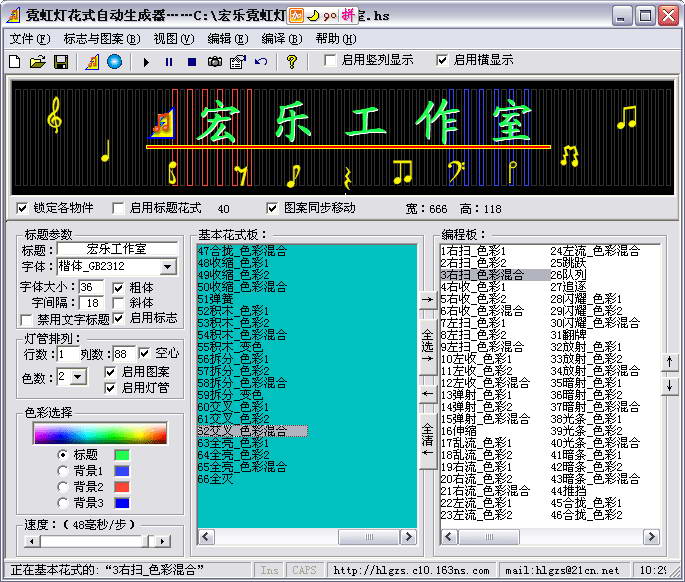This screenshot has width=685, height=582.
Task: Toggle 空心 hollow checkbox
Action: [x=144, y=353]
